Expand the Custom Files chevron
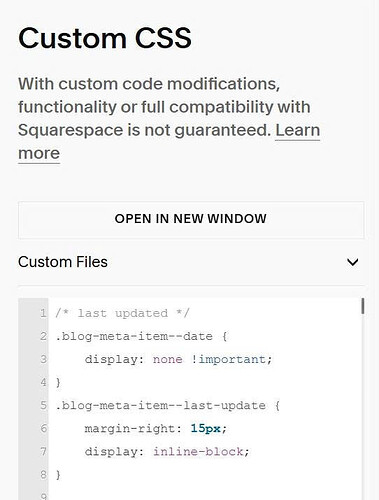The height and width of the screenshot is (500, 379). pyautogui.click(x=352, y=262)
